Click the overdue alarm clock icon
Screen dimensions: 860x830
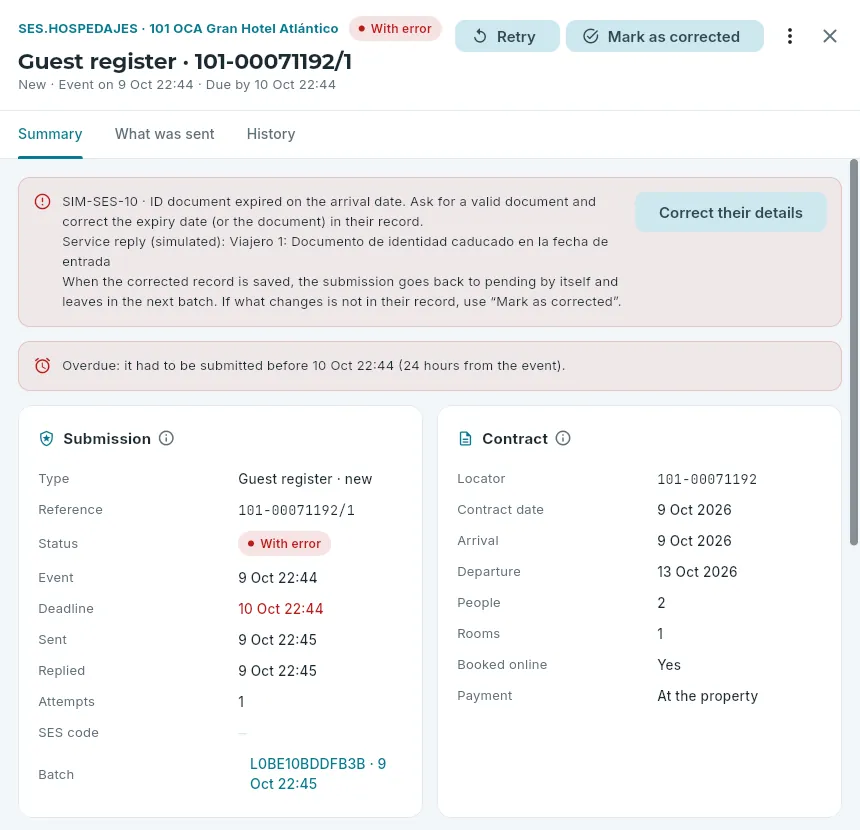coord(42,365)
